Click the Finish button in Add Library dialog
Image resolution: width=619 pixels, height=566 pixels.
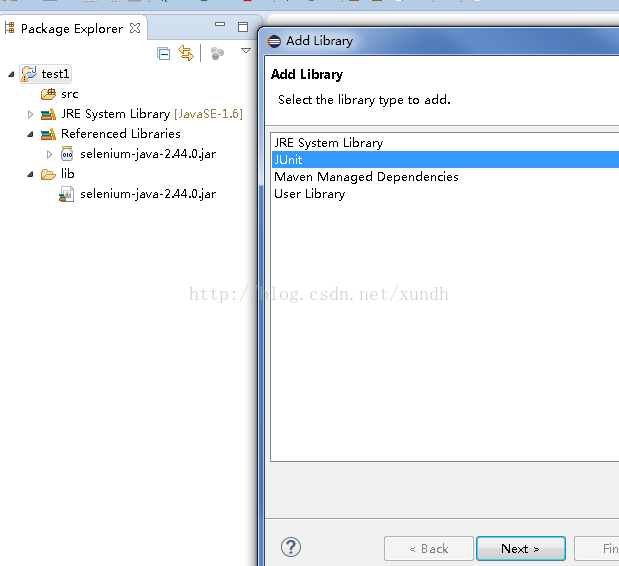596,548
